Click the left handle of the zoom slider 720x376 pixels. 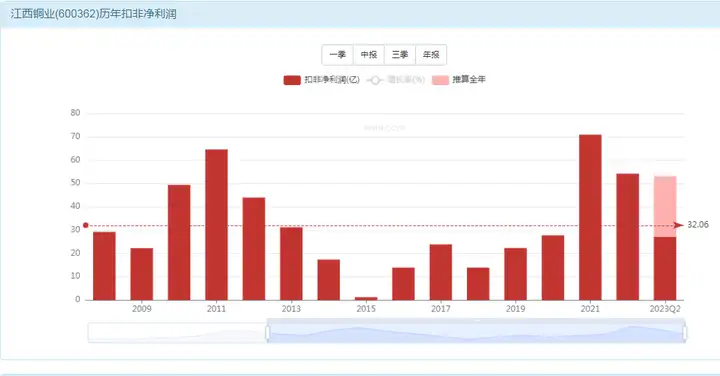268,333
